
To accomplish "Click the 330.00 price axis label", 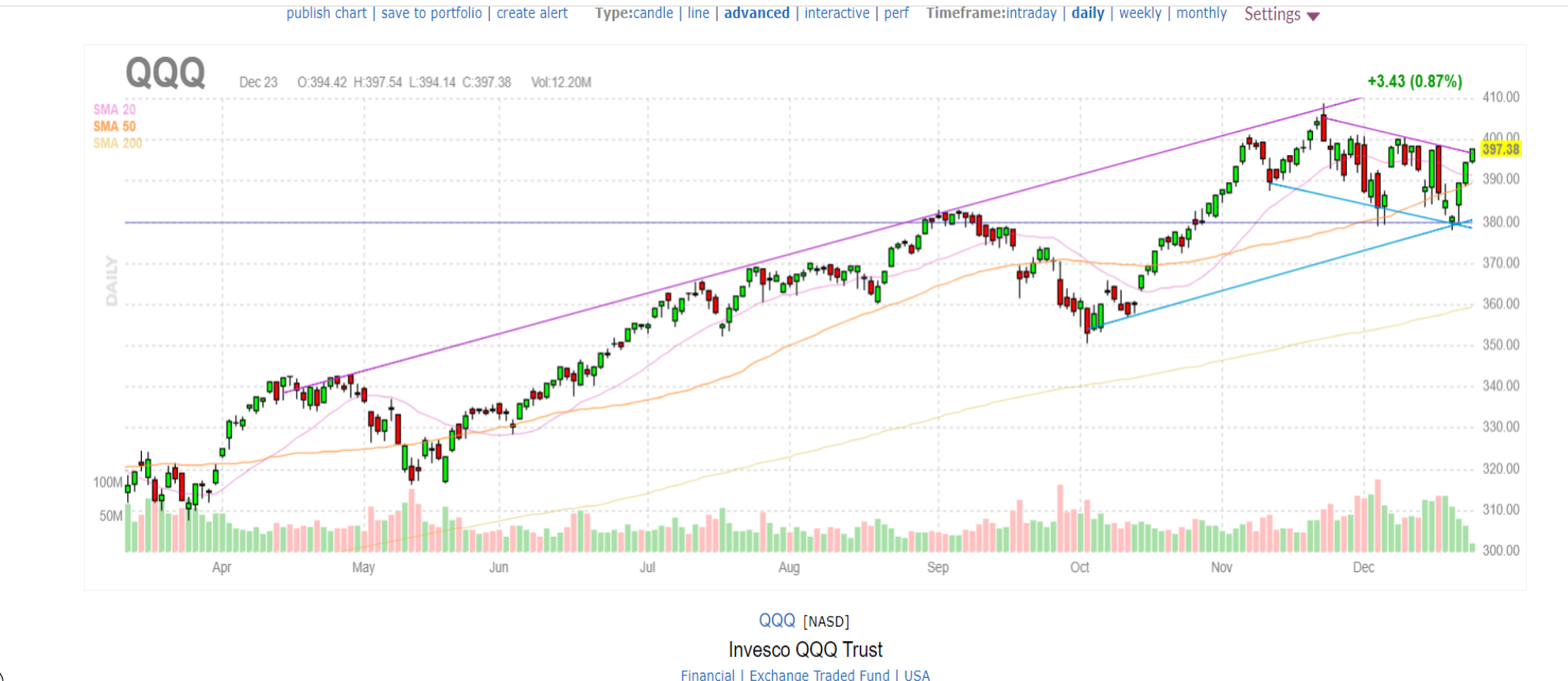I will click(1500, 427).
